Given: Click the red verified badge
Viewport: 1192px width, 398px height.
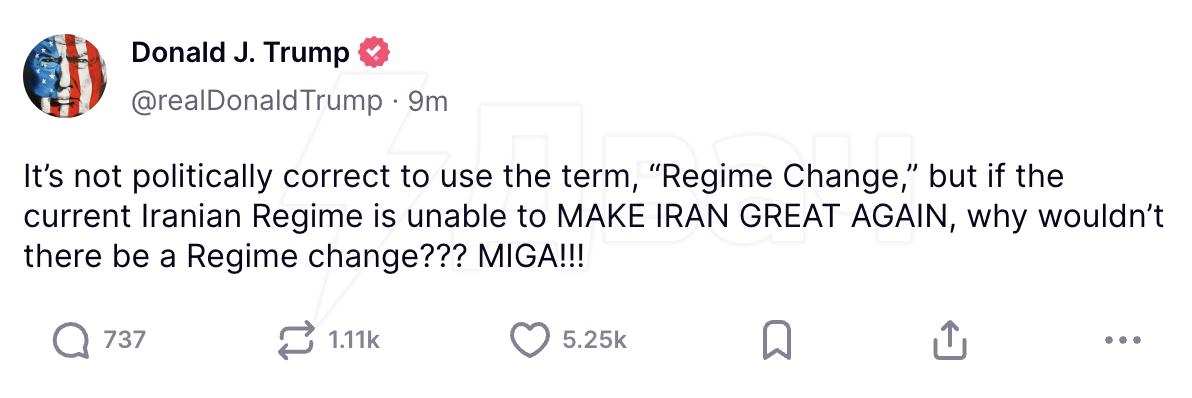Looking at the screenshot, I should point(374,52).
